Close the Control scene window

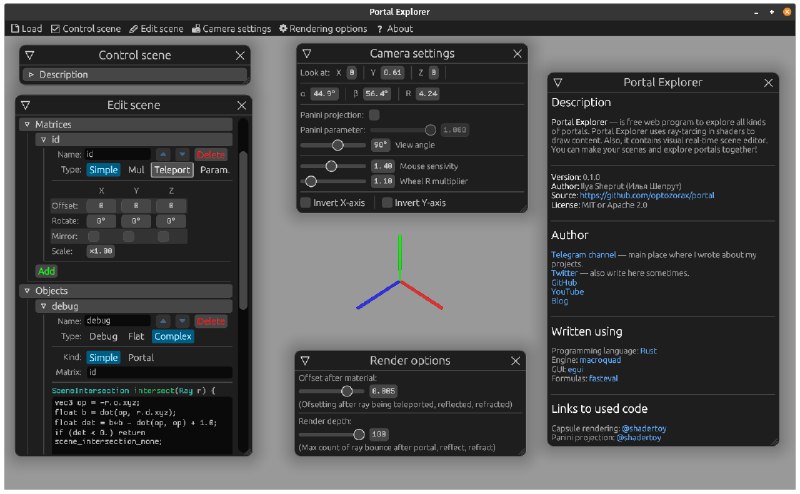[240, 55]
